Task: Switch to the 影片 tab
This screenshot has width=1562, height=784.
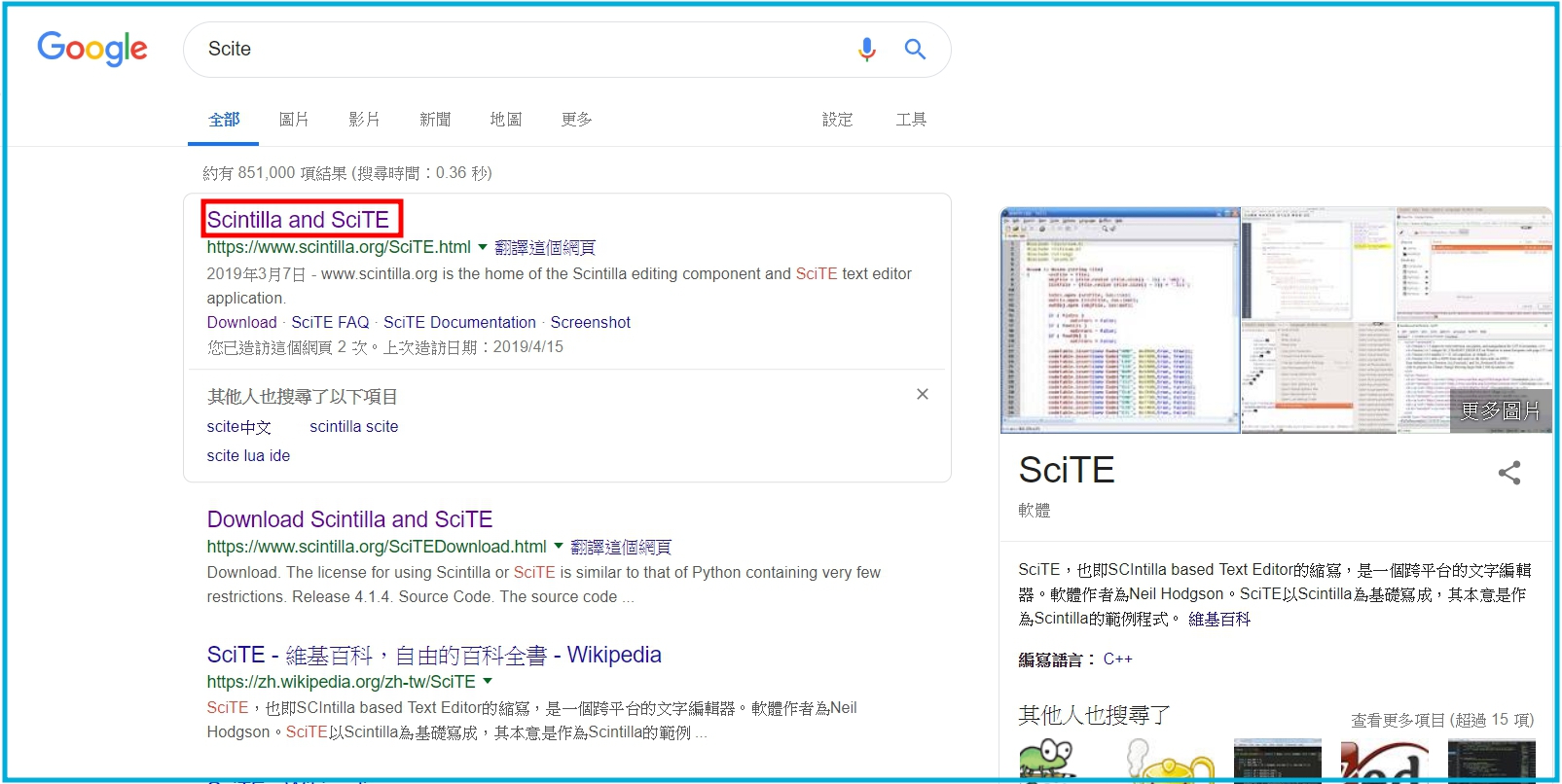Action: (364, 120)
